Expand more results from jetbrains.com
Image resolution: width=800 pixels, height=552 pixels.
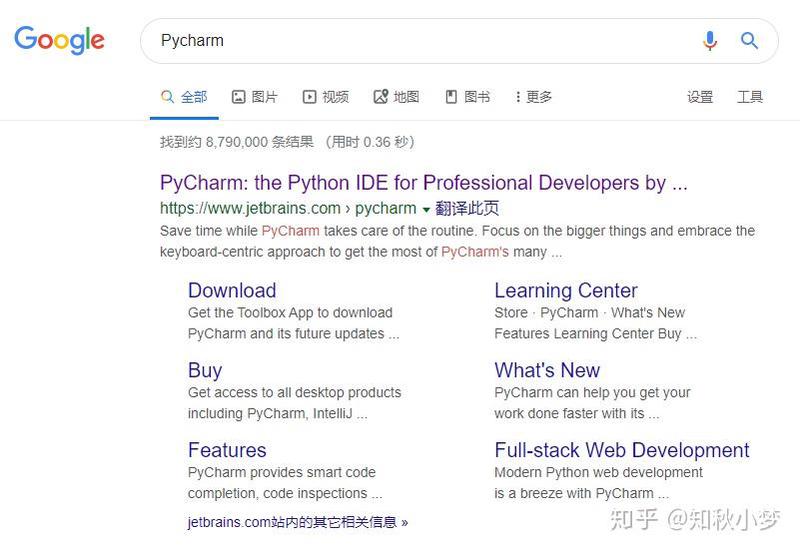pos(297,522)
